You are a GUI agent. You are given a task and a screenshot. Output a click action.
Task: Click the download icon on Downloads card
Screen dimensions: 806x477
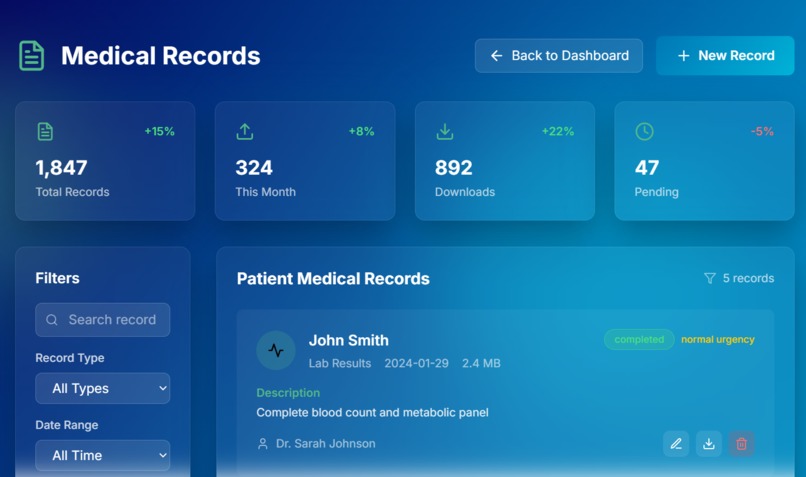(445, 132)
